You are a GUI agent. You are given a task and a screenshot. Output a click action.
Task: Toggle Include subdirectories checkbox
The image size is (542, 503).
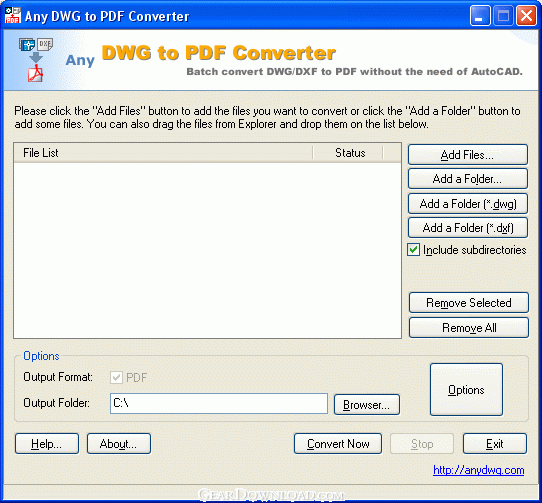pyautogui.click(x=413, y=250)
